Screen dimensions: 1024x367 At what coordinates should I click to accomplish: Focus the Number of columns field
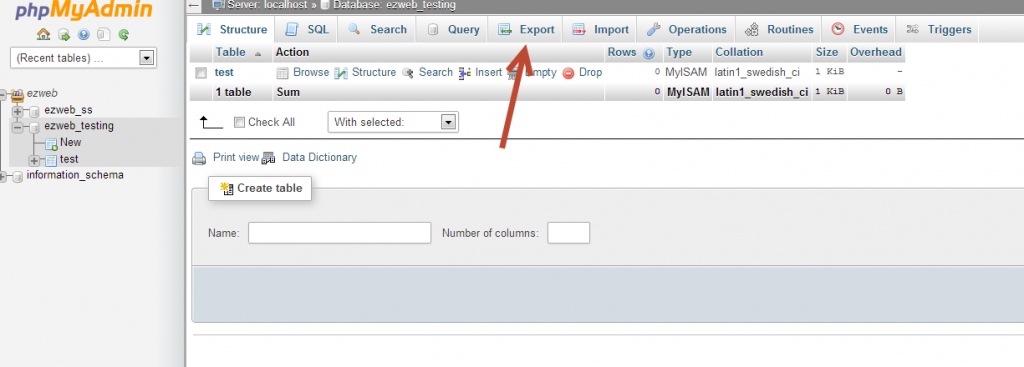[x=569, y=233]
